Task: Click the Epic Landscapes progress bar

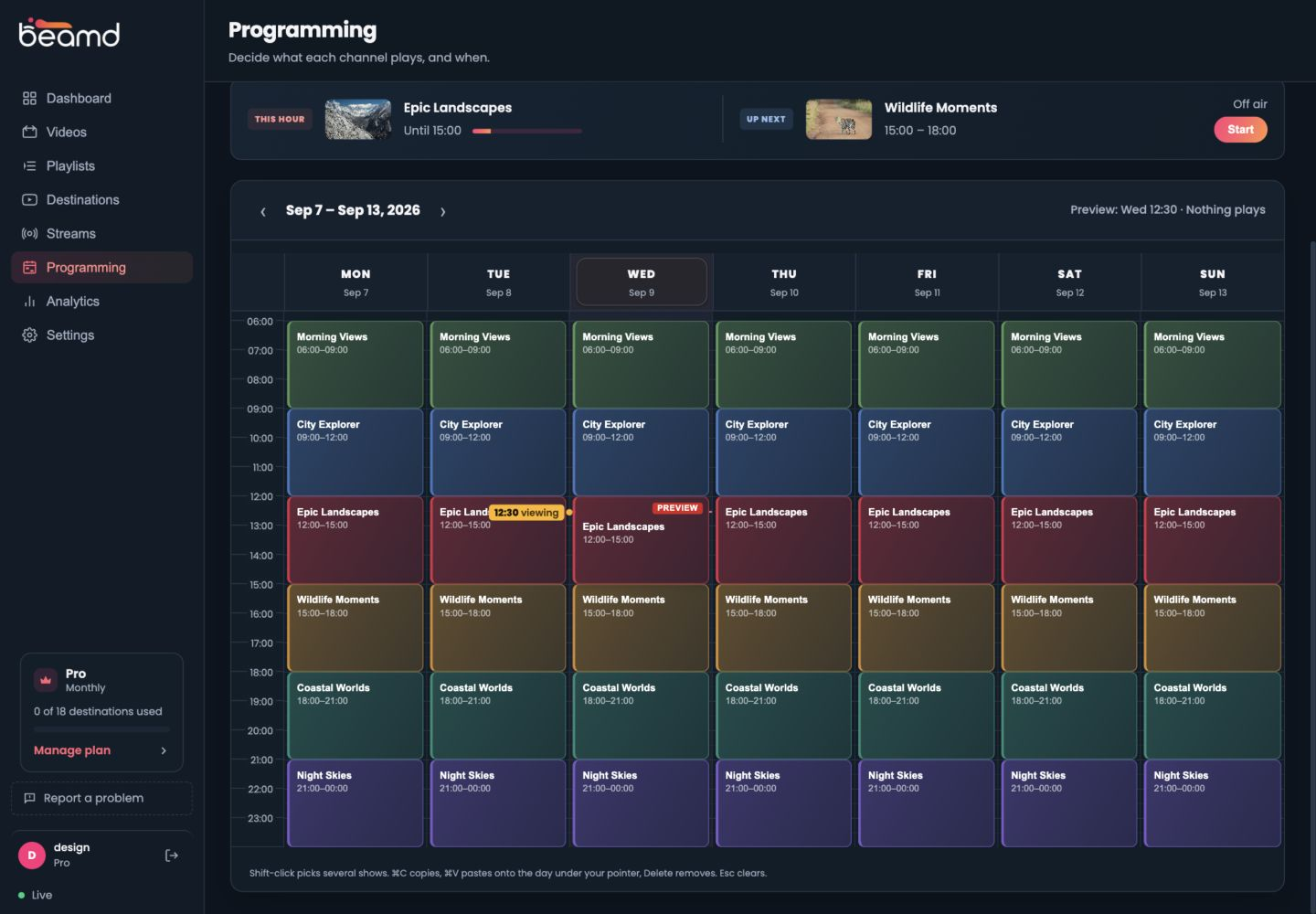Action: point(527,131)
